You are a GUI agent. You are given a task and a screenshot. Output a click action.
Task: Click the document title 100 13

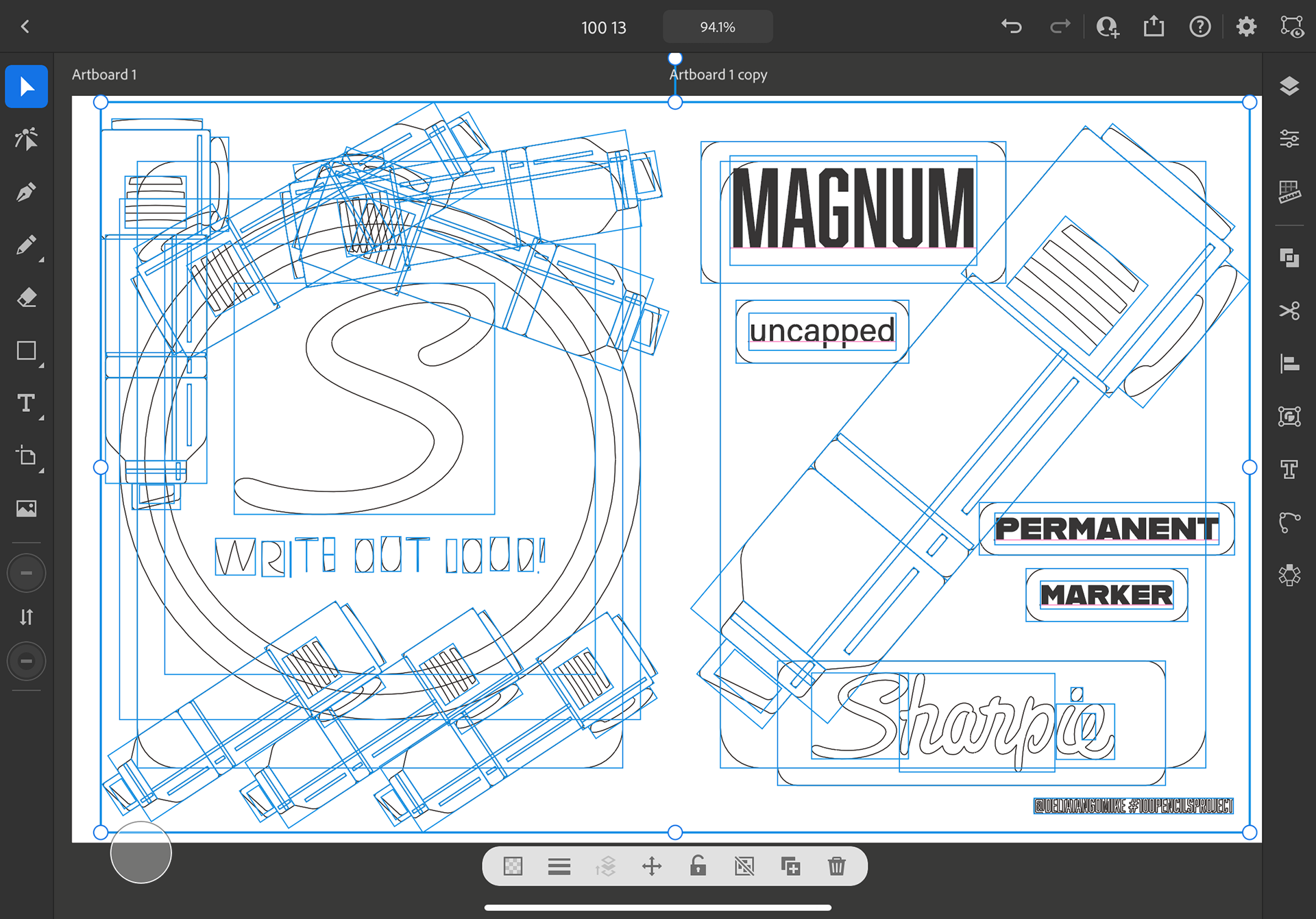click(x=604, y=27)
